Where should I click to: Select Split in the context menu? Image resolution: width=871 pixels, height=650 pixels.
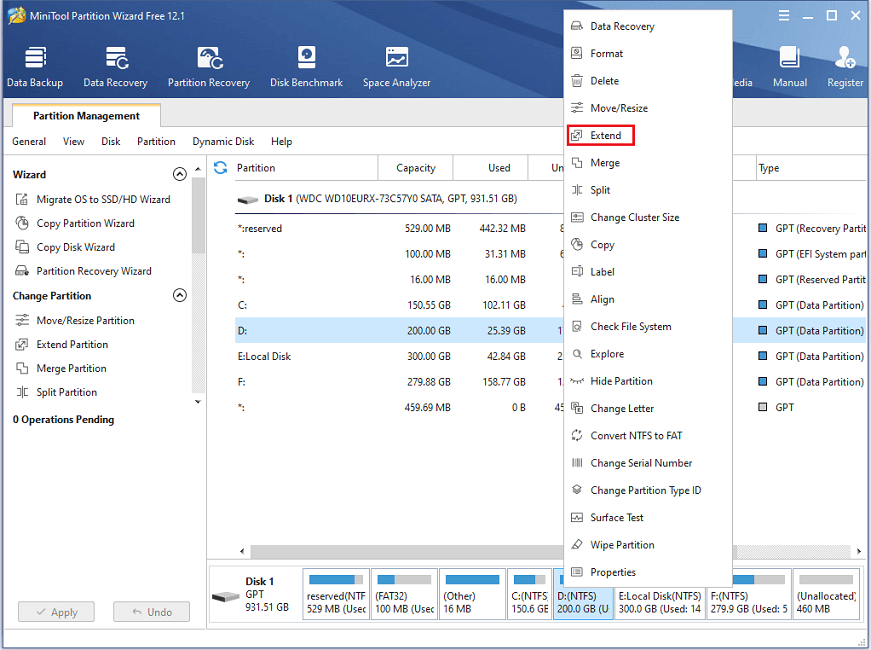648,190
